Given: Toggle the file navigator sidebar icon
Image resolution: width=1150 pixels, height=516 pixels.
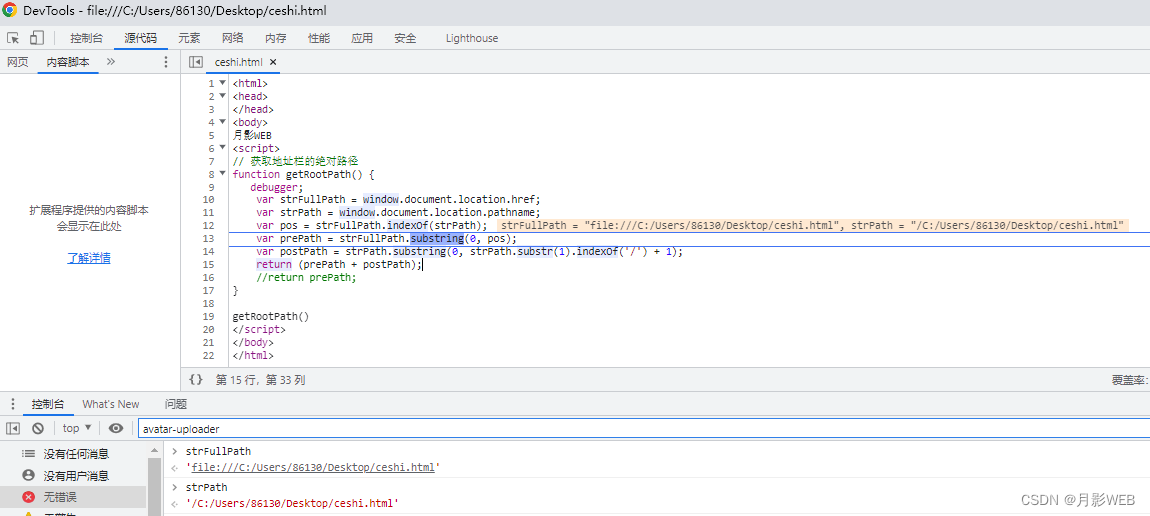Looking at the screenshot, I should click(195, 62).
